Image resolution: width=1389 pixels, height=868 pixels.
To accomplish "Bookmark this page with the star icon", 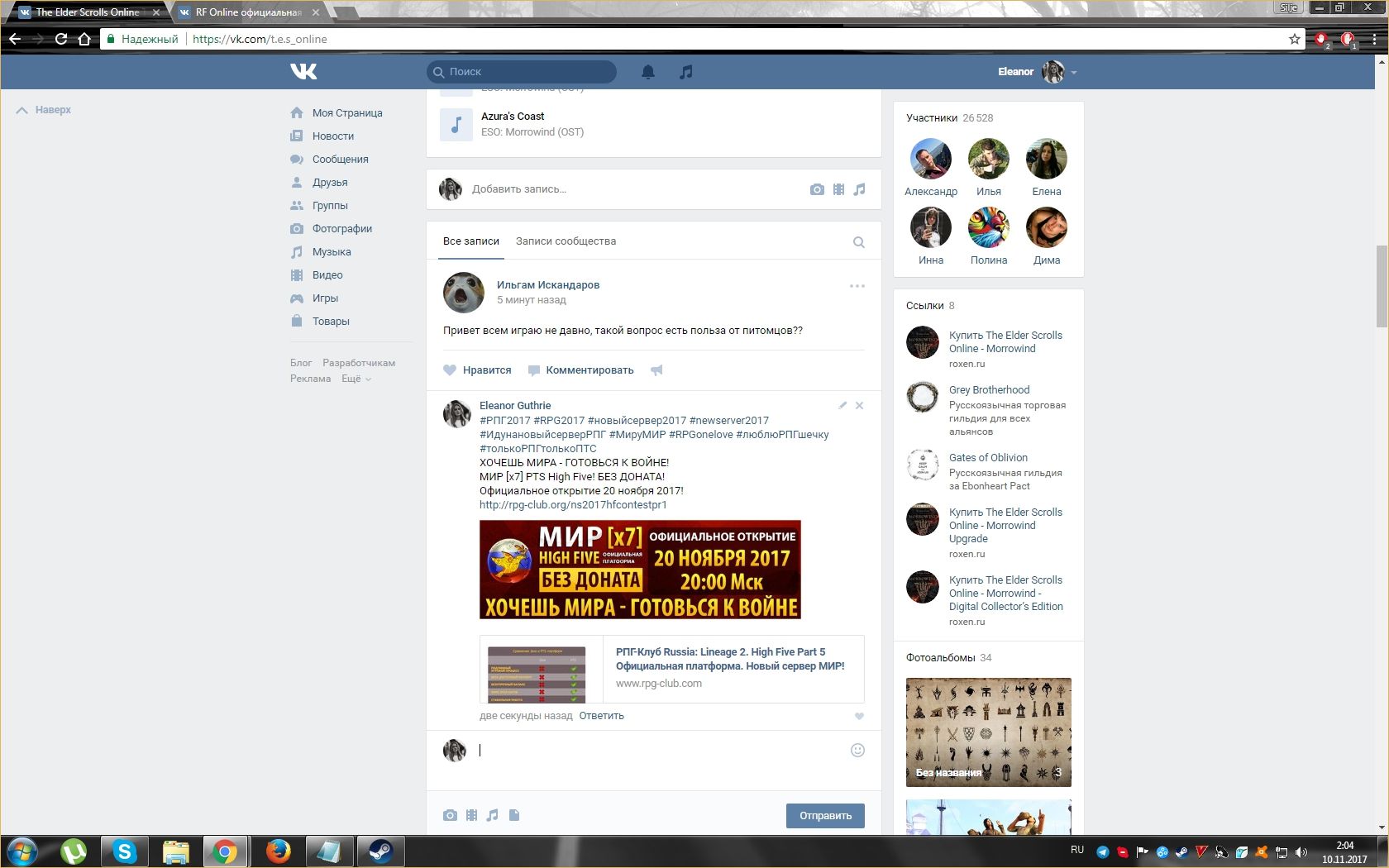I will coord(1294,39).
